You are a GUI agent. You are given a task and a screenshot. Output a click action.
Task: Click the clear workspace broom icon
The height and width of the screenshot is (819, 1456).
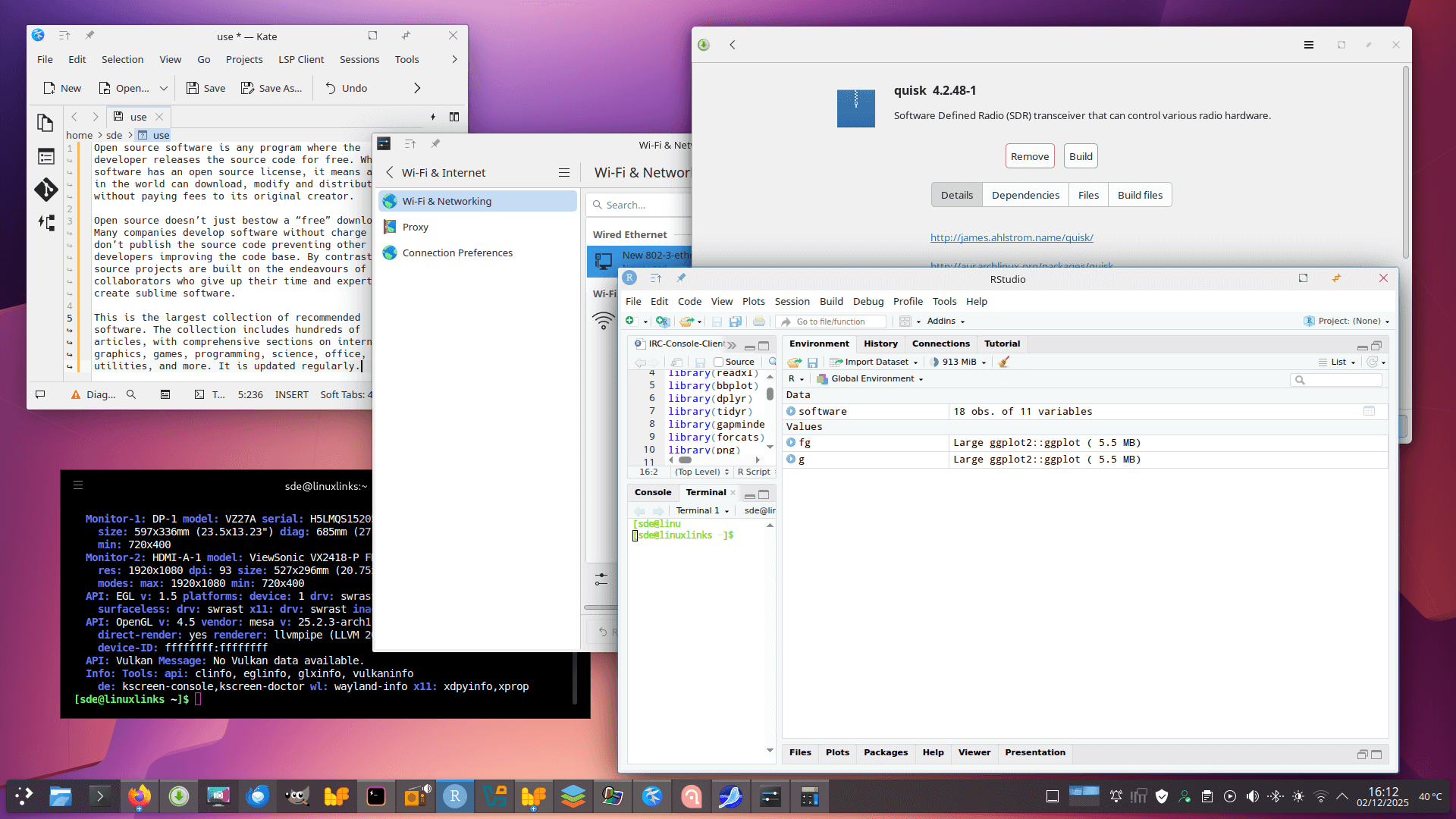pos(1003,362)
